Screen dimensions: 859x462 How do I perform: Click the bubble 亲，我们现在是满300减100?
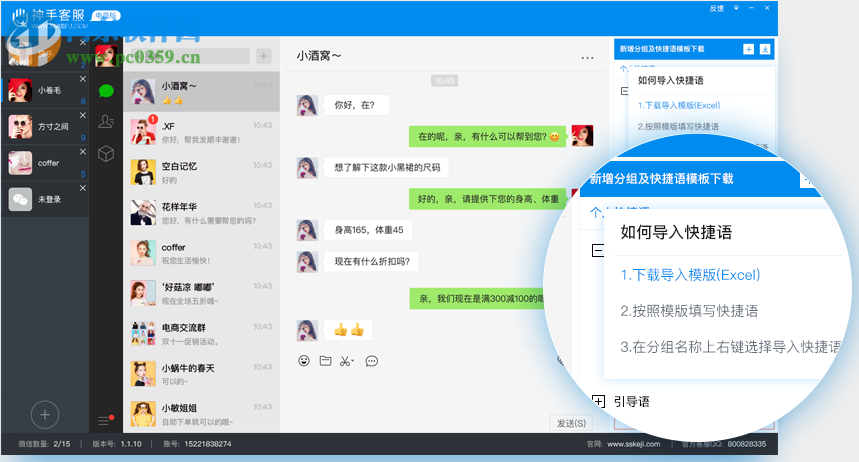coord(477,299)
